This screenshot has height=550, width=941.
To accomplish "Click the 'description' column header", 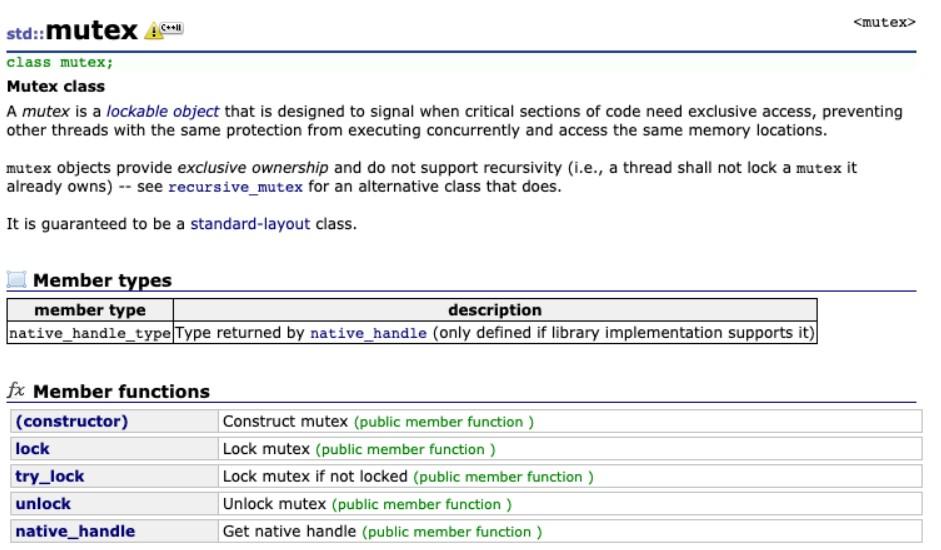I will click(x=495, y=310).
